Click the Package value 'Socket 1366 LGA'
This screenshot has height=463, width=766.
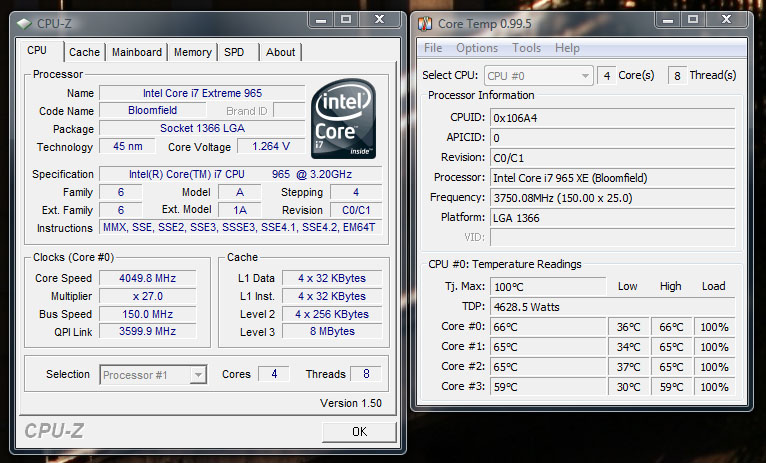202,128
